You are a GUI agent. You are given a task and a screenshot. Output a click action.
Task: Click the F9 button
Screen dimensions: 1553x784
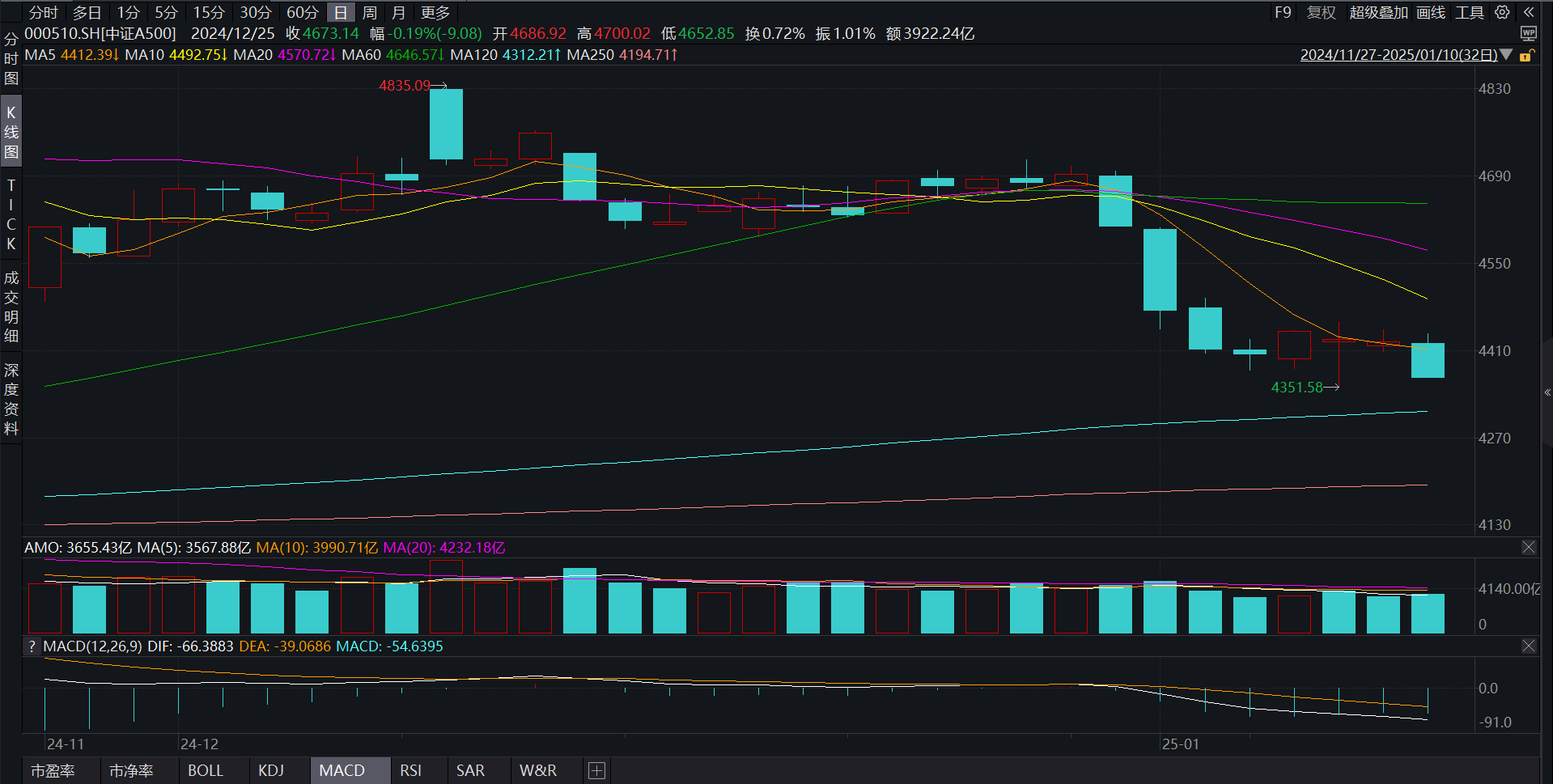tap(1283, 12)
